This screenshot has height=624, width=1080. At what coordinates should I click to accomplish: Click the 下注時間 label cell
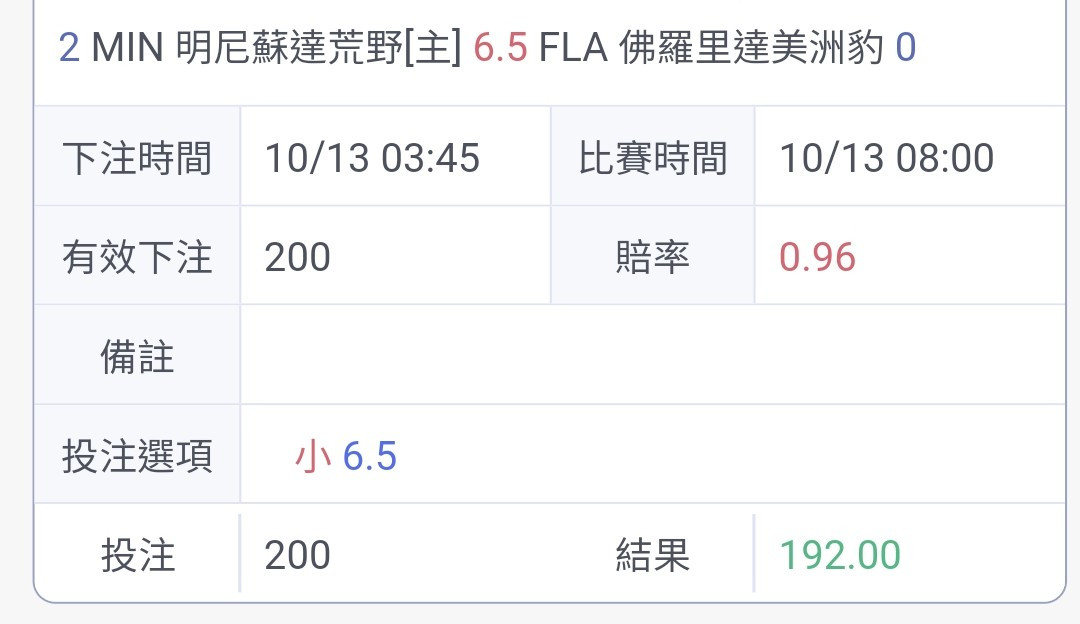tap(137, 157)
